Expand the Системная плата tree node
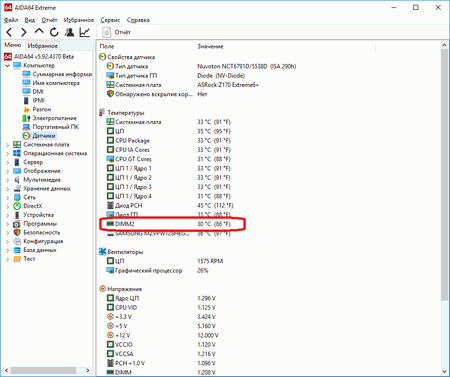This screenshot has width=450, height=377. (x=7, y=145)
